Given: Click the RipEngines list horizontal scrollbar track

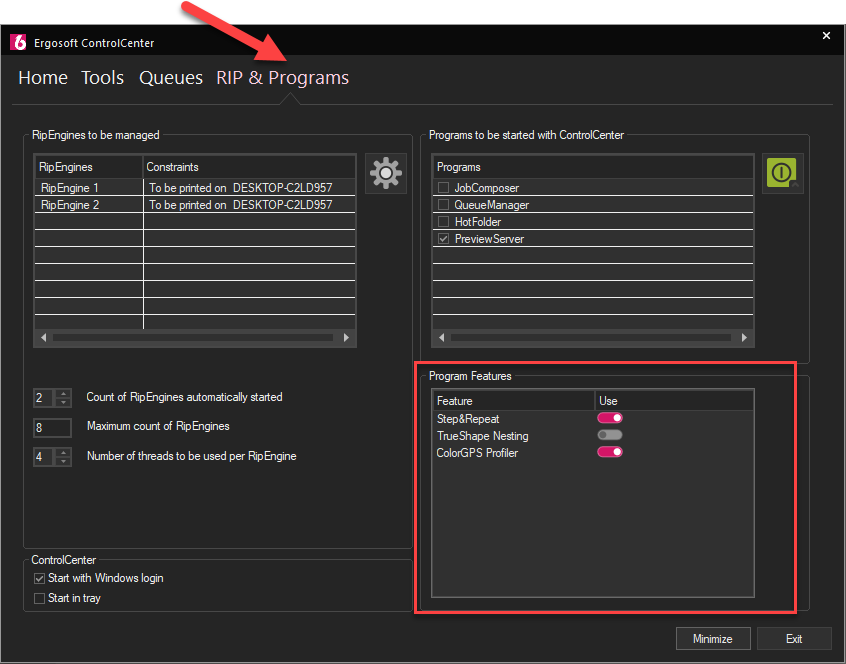Looking at the screenshot, I should pos(194,338).
